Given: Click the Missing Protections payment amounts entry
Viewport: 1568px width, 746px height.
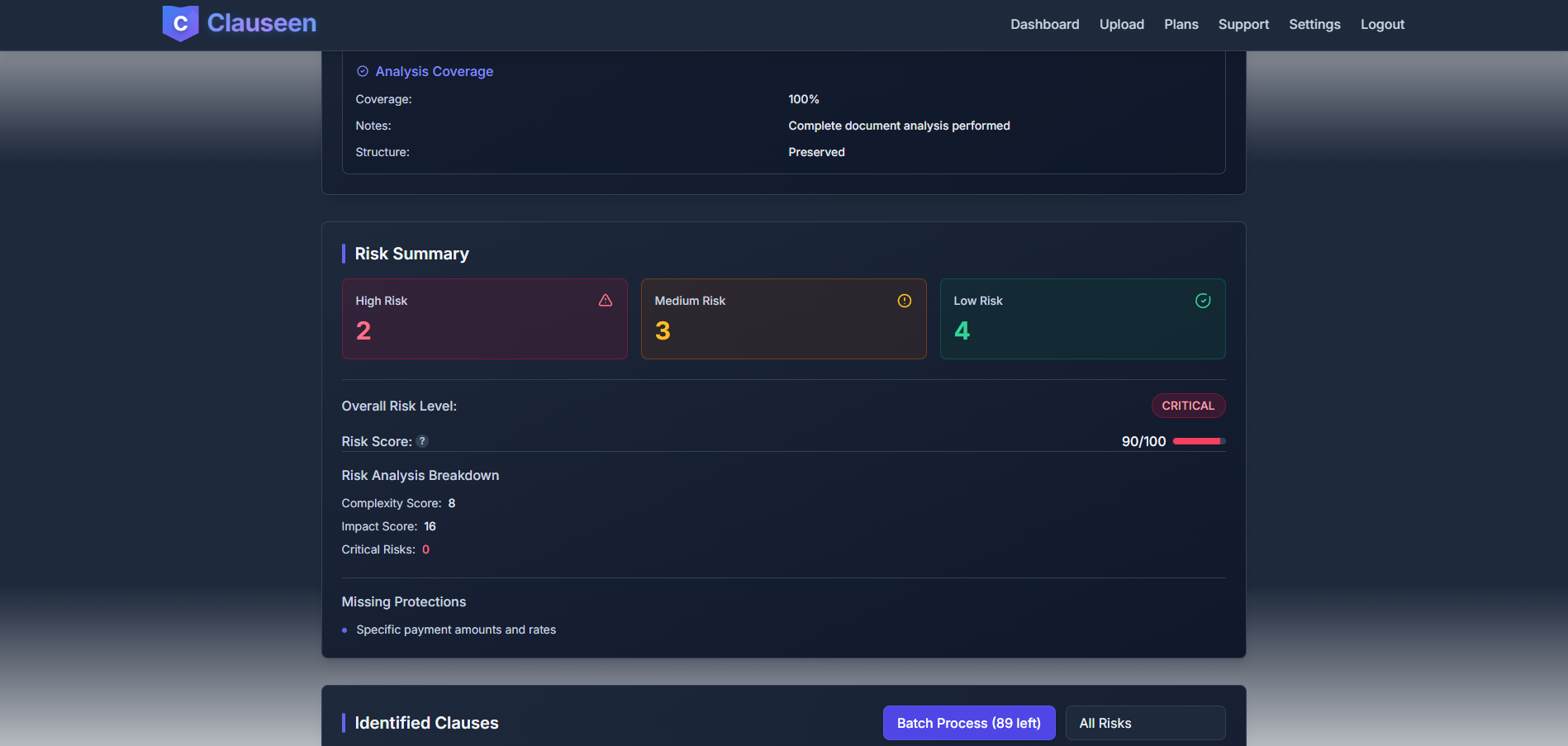Looking at the screenshot, I should click(x=456, y=630).
